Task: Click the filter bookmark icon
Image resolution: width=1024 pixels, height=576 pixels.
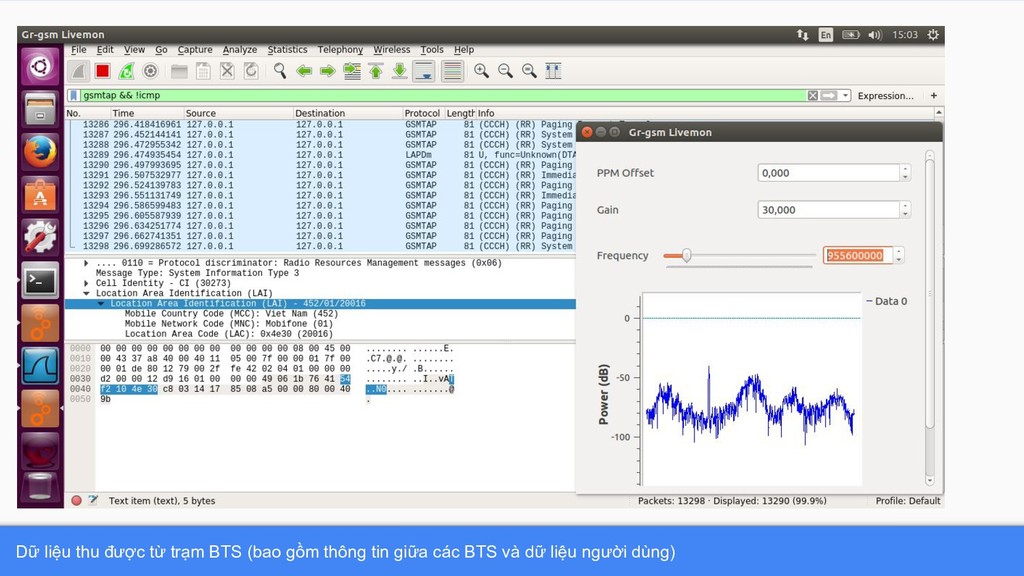Action: [x=74, y=95]
